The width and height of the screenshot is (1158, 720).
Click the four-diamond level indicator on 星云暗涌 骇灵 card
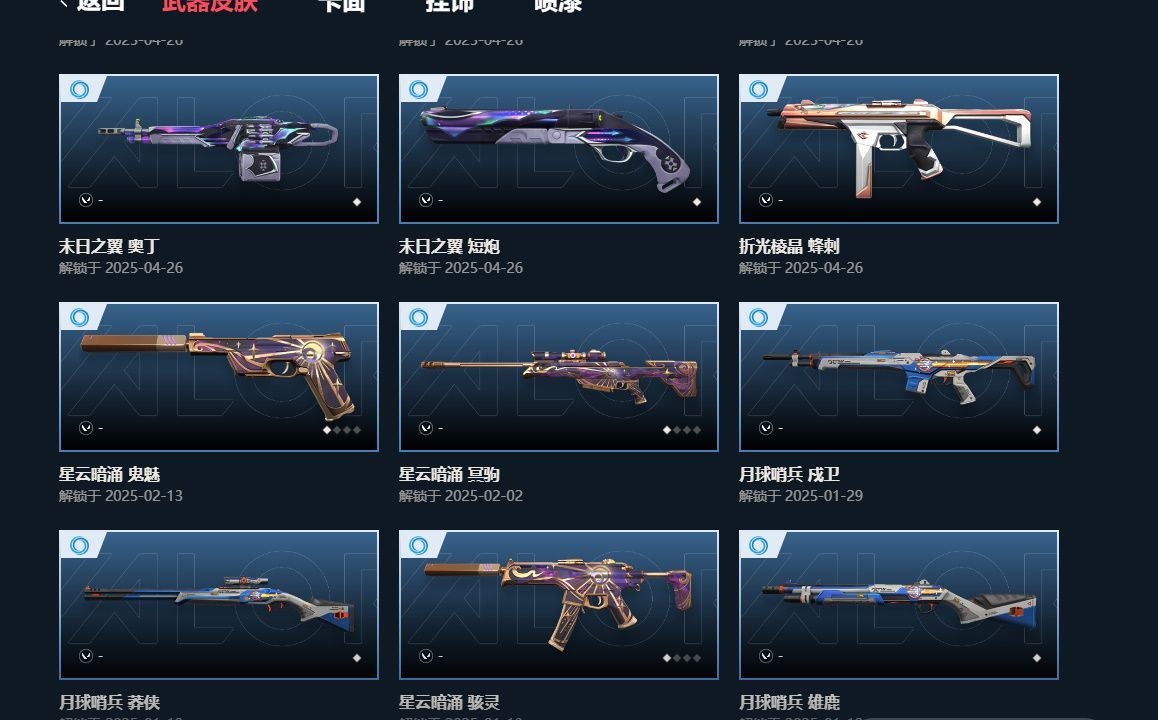coord(682,658)
